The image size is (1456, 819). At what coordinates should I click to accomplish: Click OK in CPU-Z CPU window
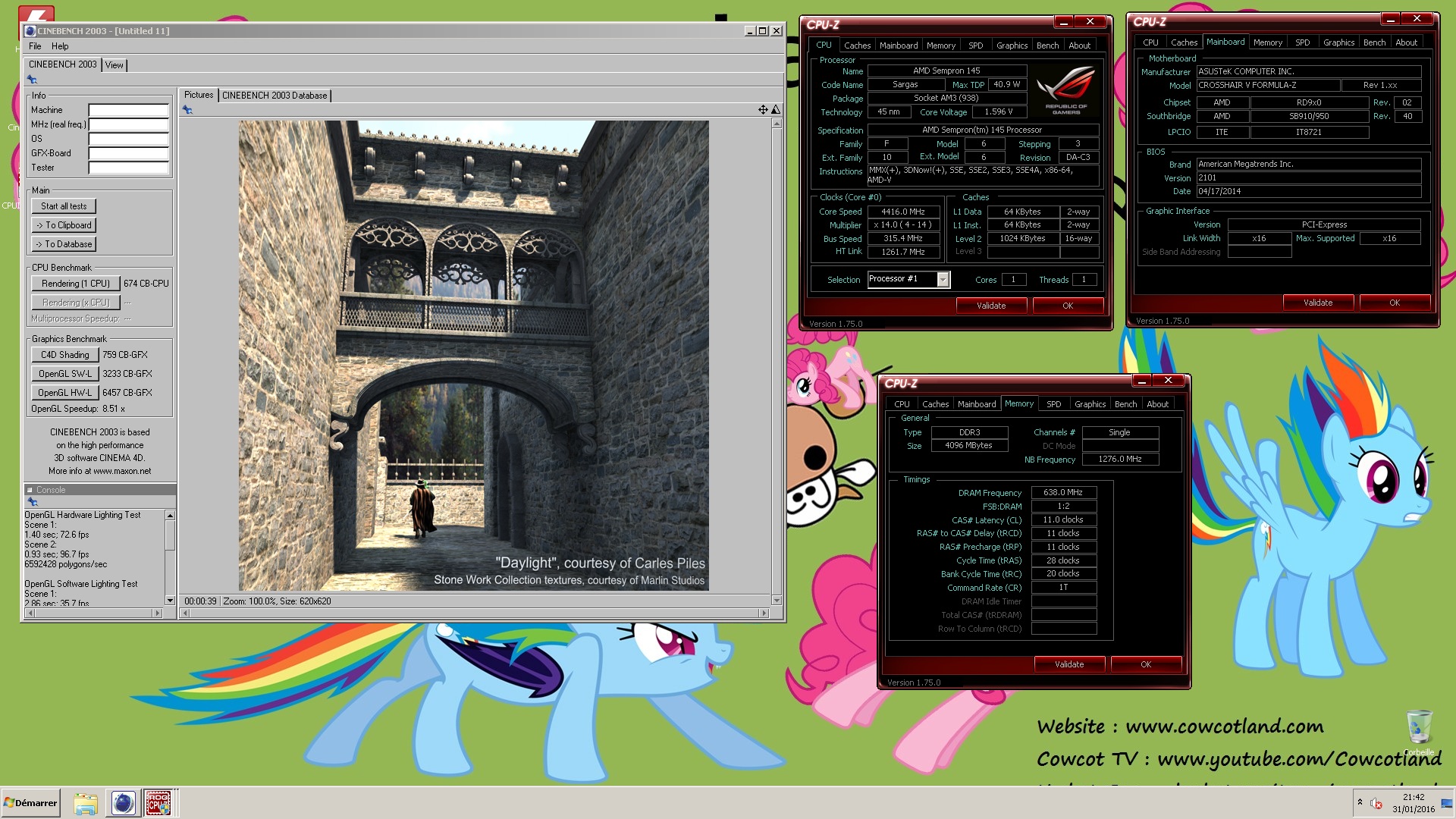1068,306
